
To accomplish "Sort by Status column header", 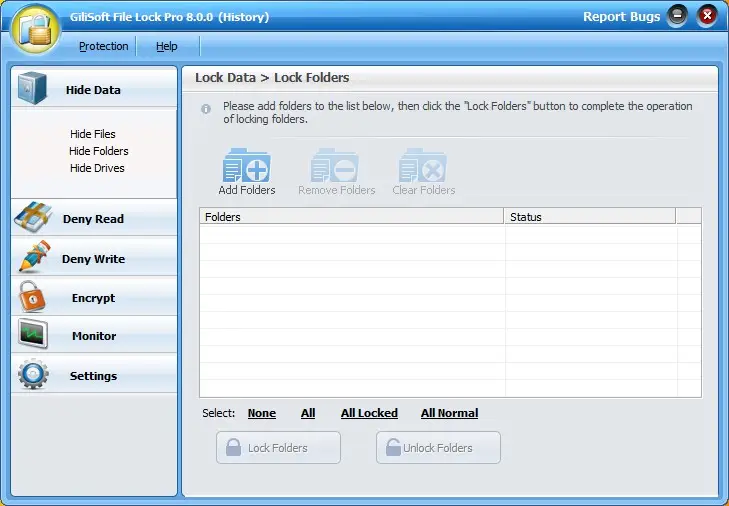I will [x=590, y=217].
